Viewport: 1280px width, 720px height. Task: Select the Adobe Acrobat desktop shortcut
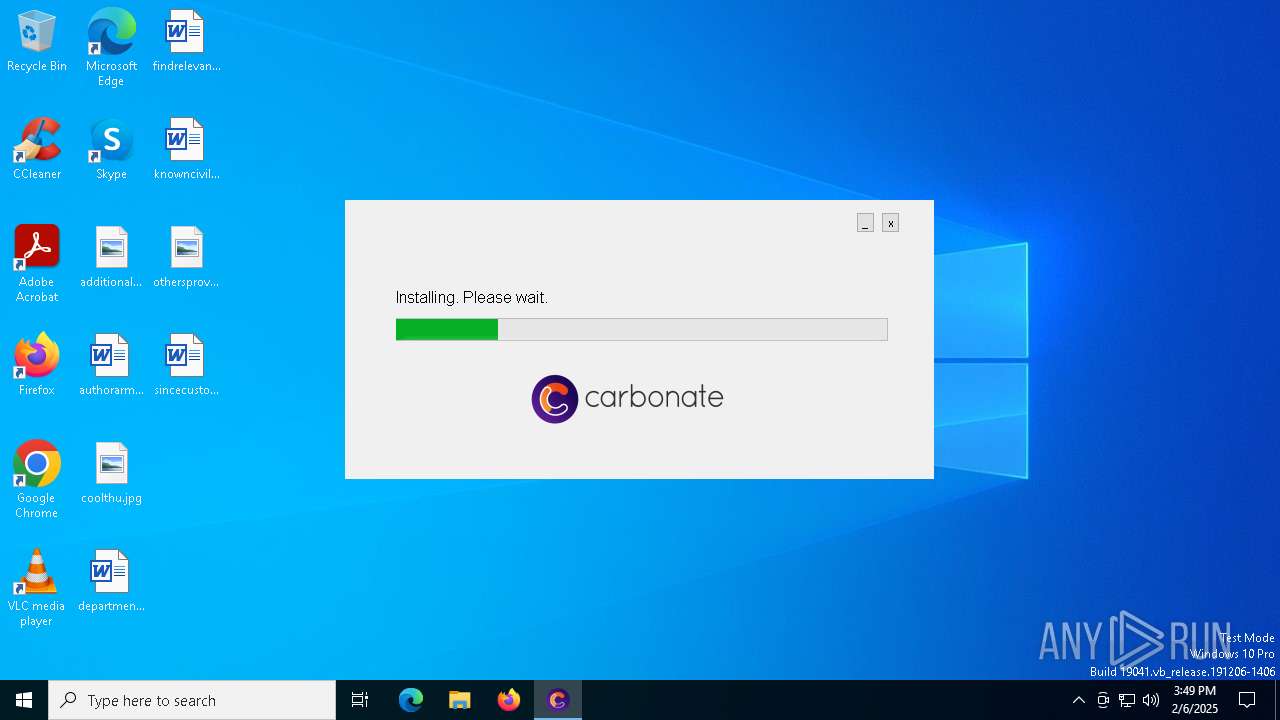tap(37, 264)
